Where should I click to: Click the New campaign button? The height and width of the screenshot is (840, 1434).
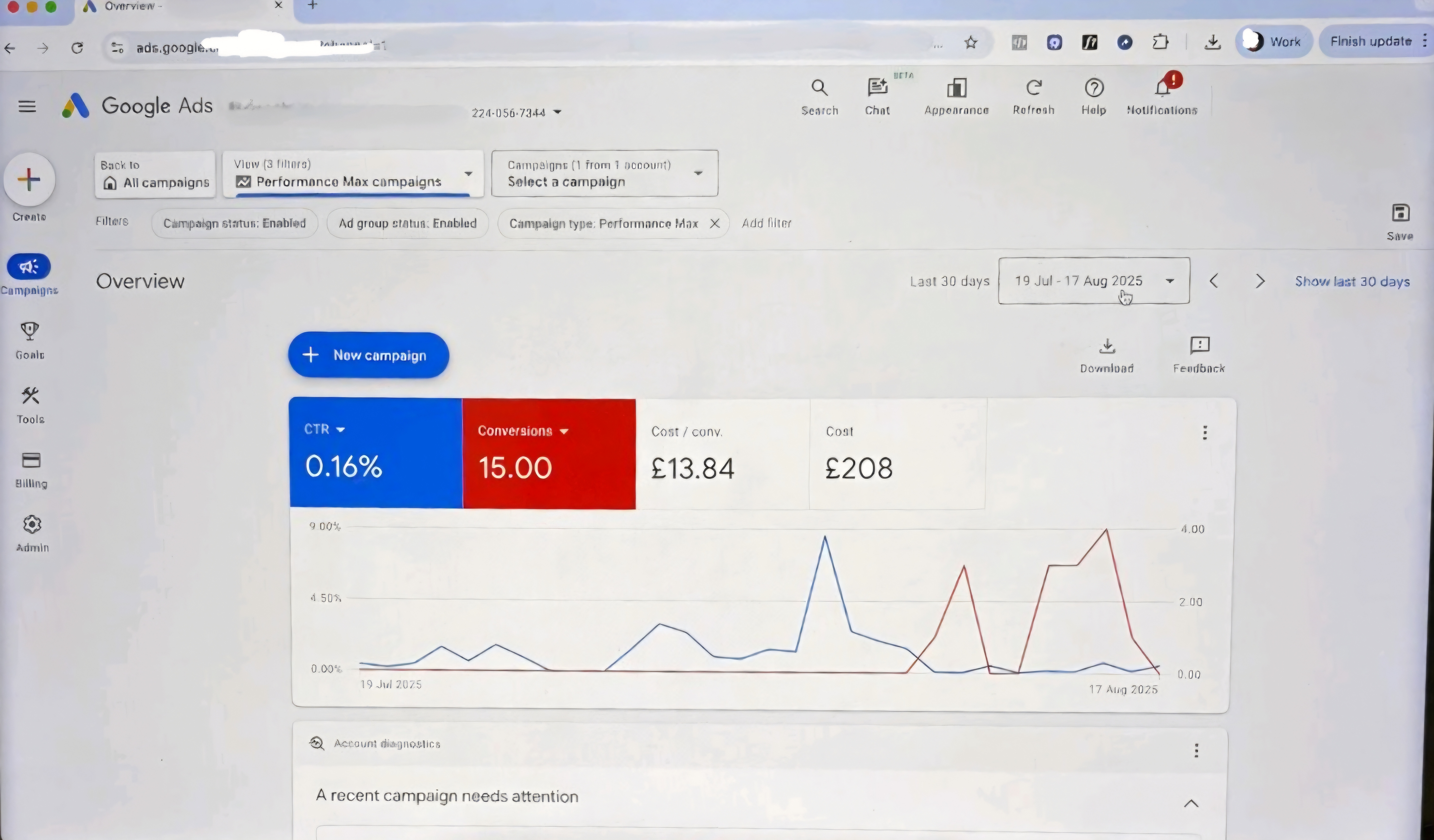point(368,355)
